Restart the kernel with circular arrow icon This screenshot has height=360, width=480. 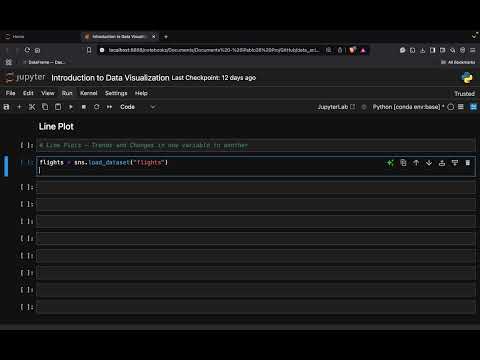click(97, 107)
